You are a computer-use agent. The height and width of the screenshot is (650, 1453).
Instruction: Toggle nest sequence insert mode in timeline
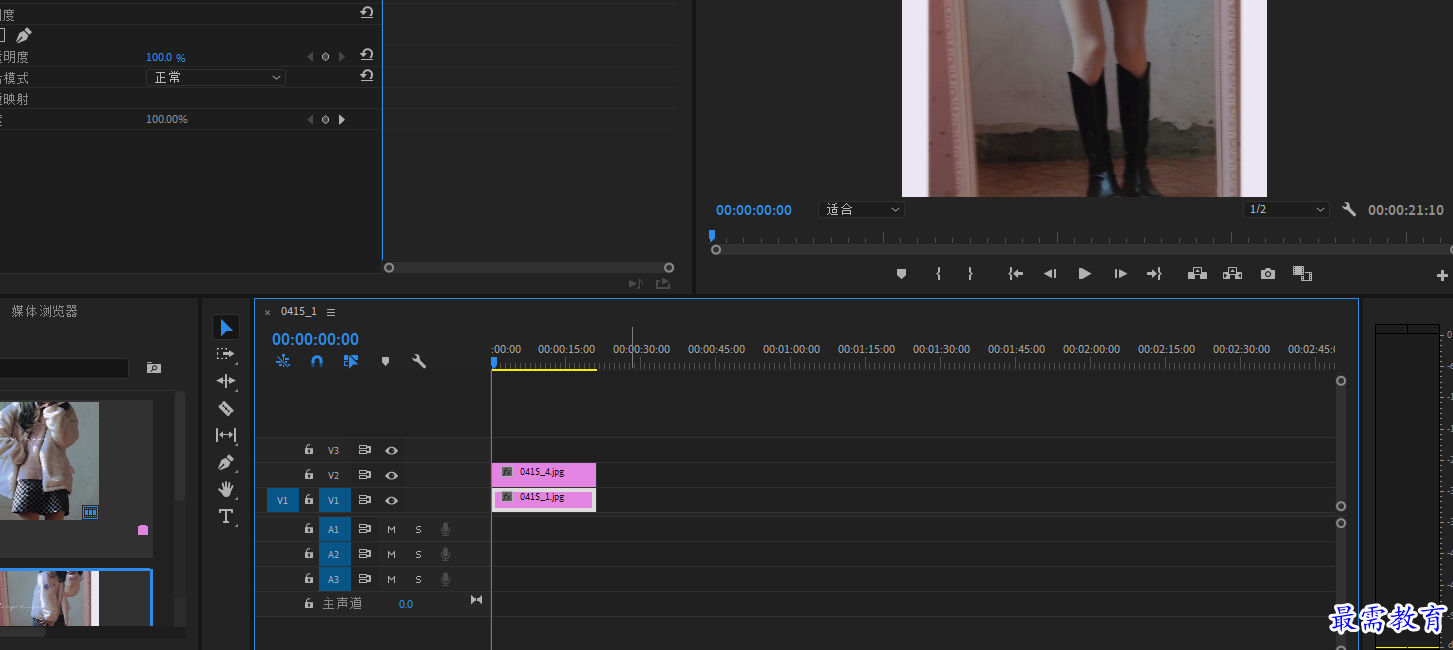point(283,361)
